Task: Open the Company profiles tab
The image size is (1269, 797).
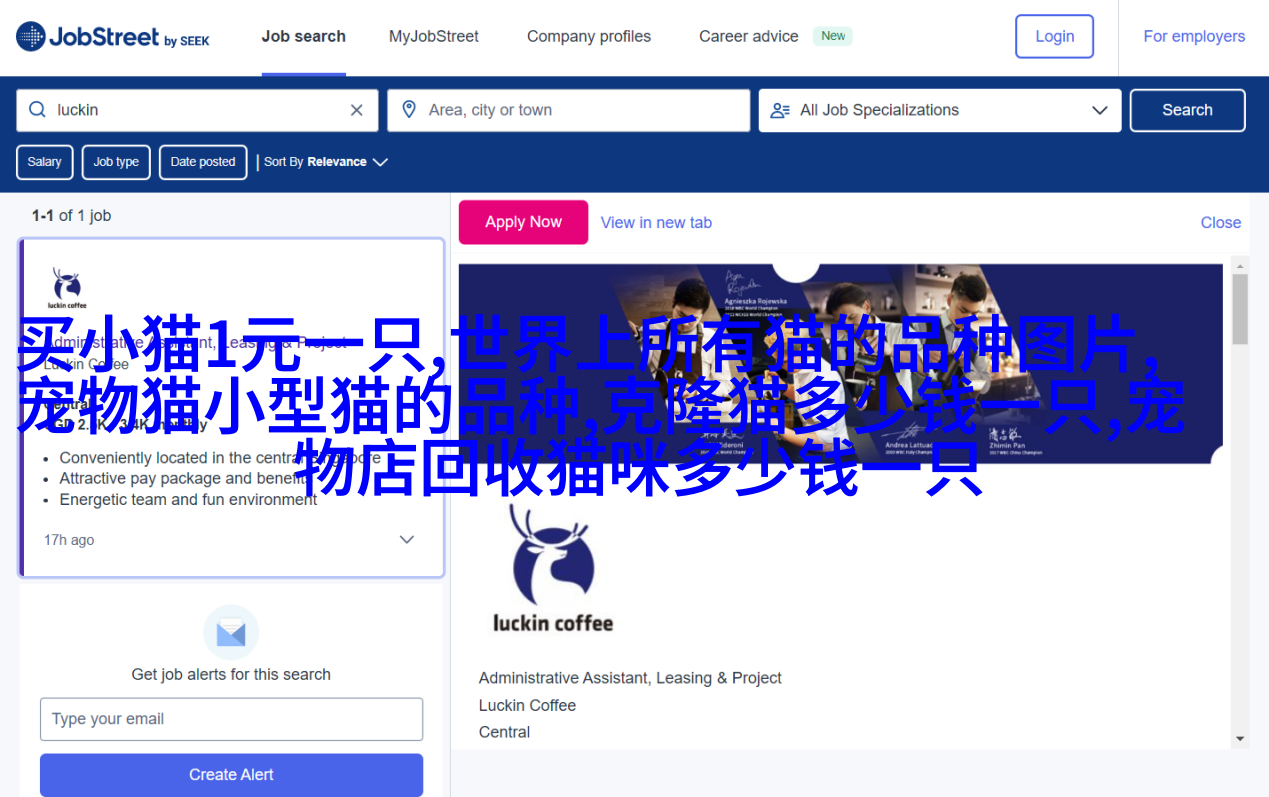Action: point(589,37)
